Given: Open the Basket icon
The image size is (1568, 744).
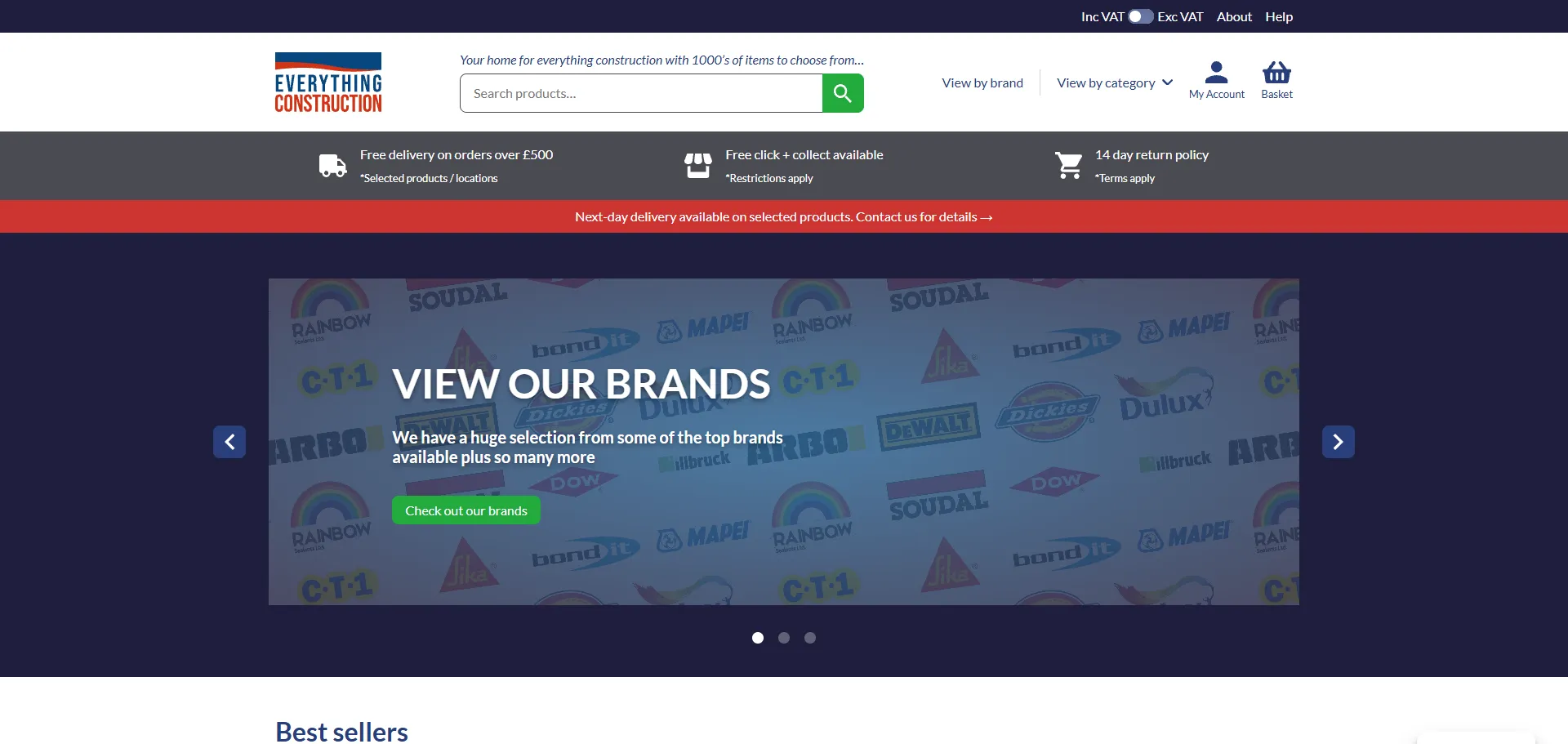Looking at the screenshot, I should coord(1276,73).
